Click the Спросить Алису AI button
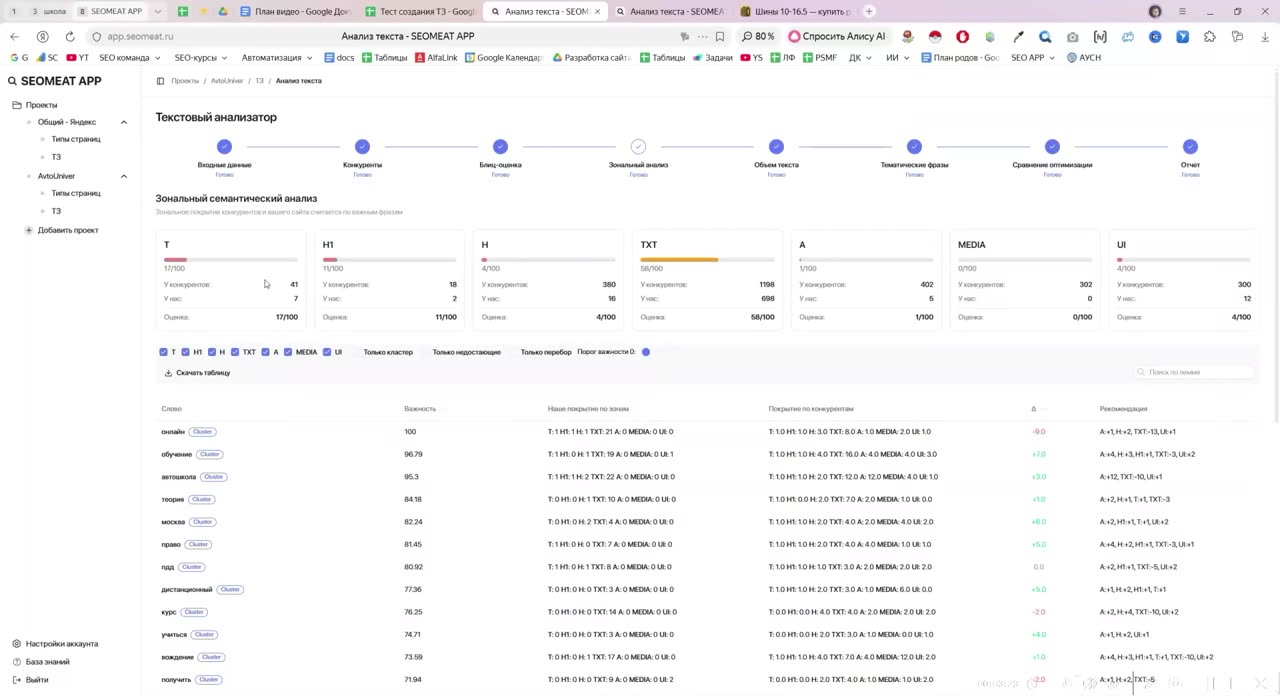The image size is (1280, 696). 837,36
